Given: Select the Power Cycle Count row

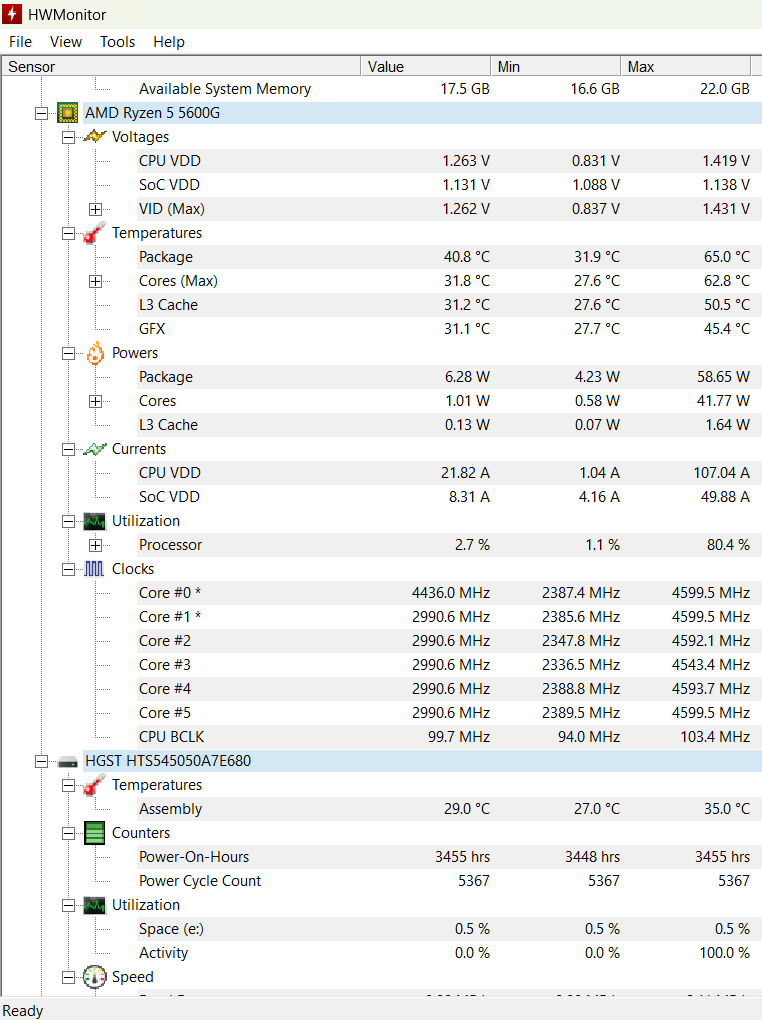Looking at the screenshot, I should [448, 881].
